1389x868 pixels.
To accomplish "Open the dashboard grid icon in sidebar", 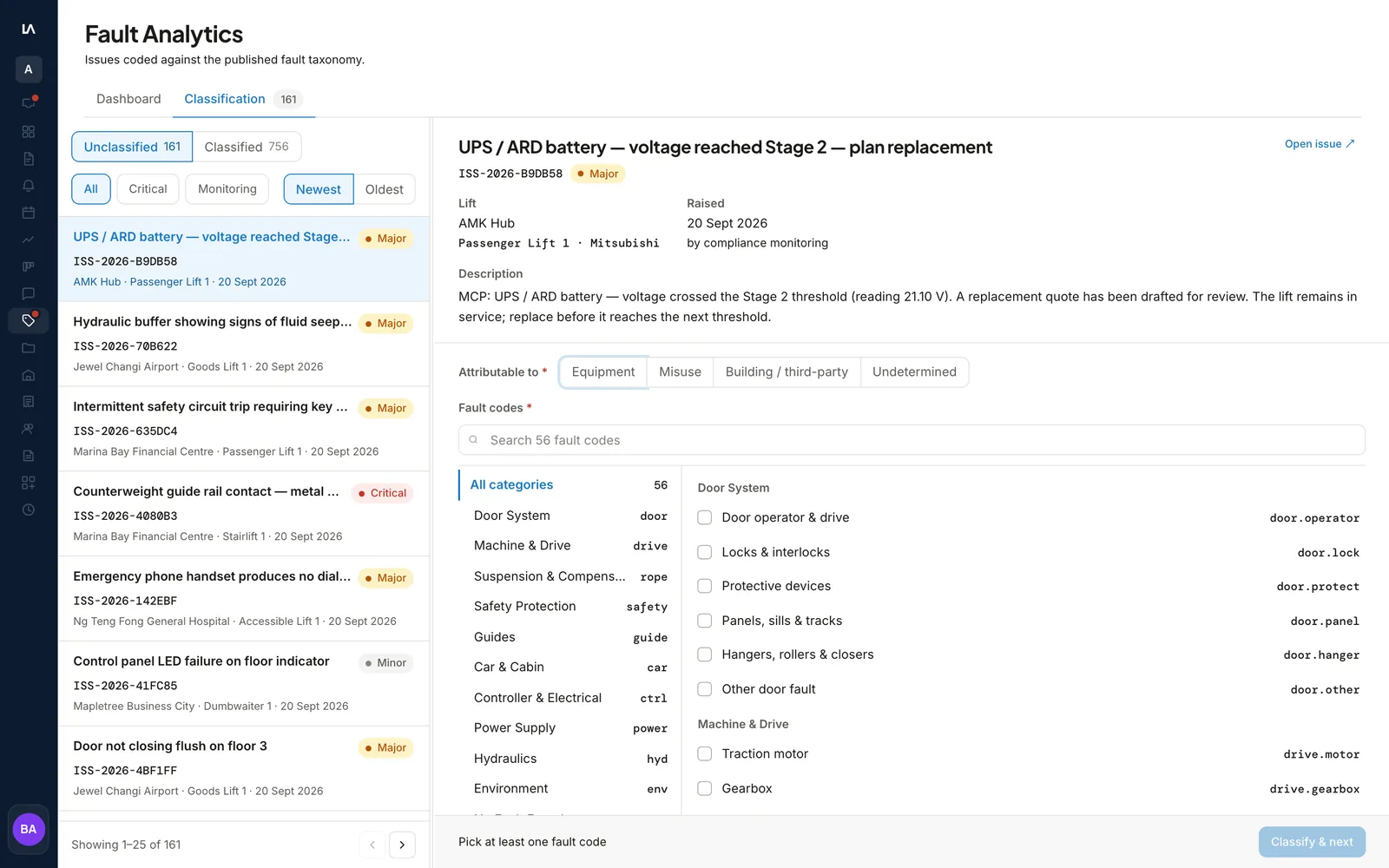I will click(29, 132).
